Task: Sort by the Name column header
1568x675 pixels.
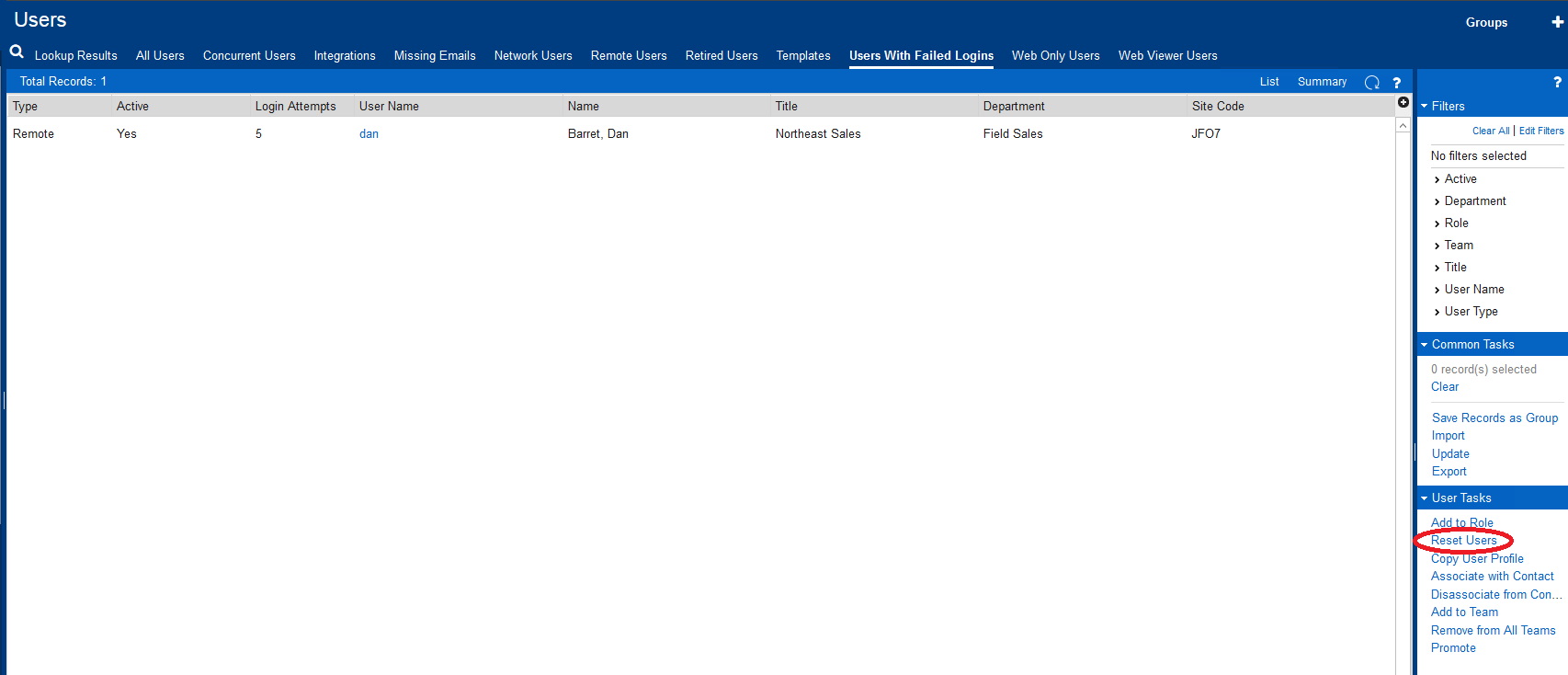Action: point(584,107)
